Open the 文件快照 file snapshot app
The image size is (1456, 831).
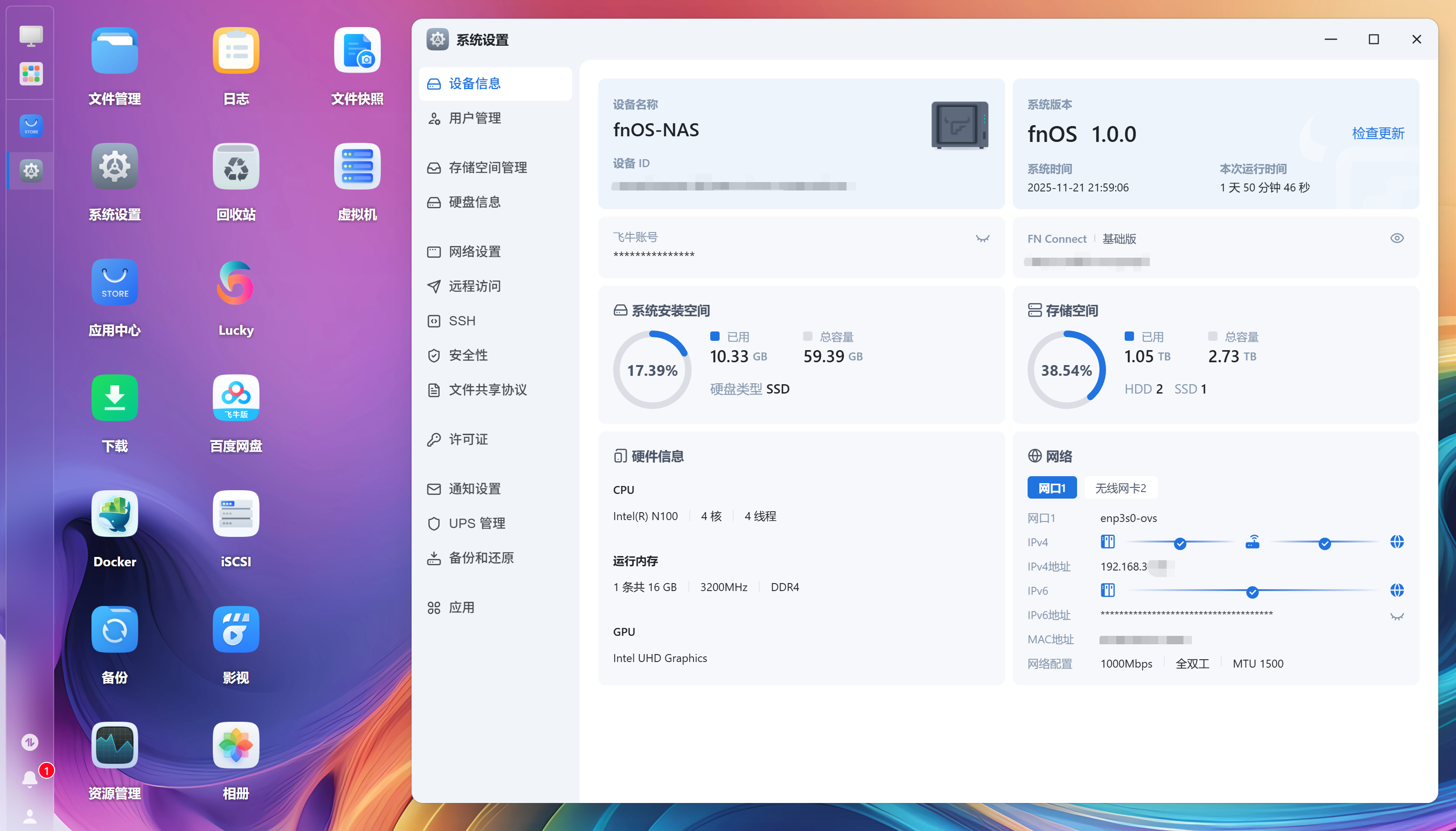(x=357, y=51)
